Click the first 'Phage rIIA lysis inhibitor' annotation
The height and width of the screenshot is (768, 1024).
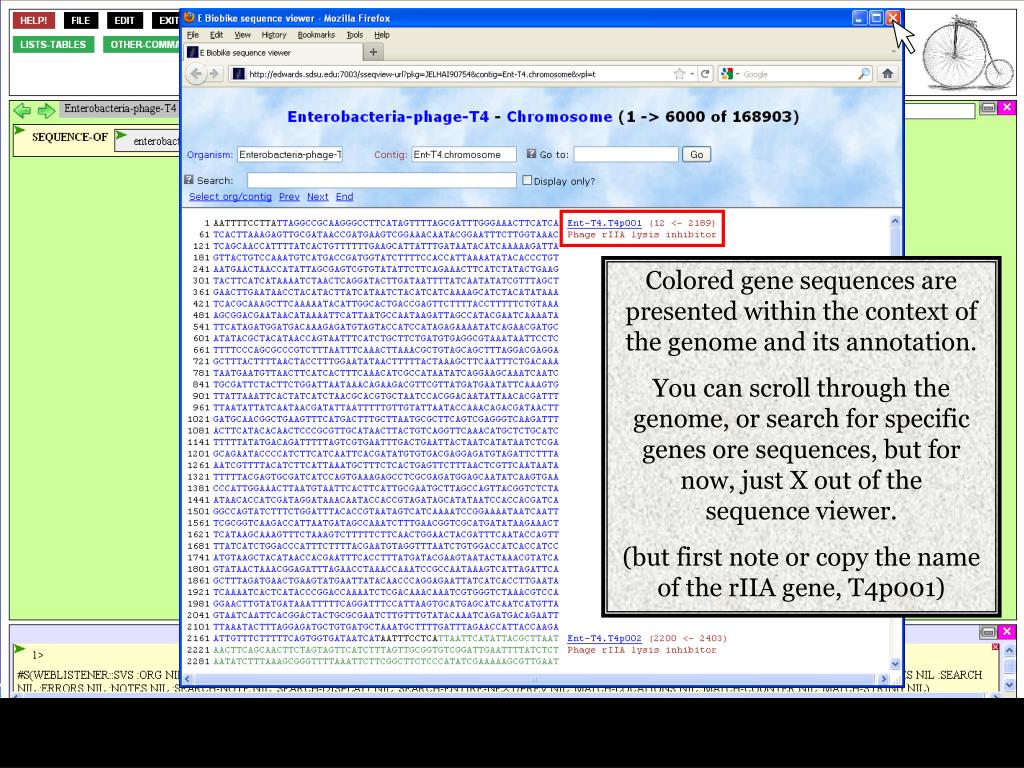pyautogui.click(x=641, y=234)
